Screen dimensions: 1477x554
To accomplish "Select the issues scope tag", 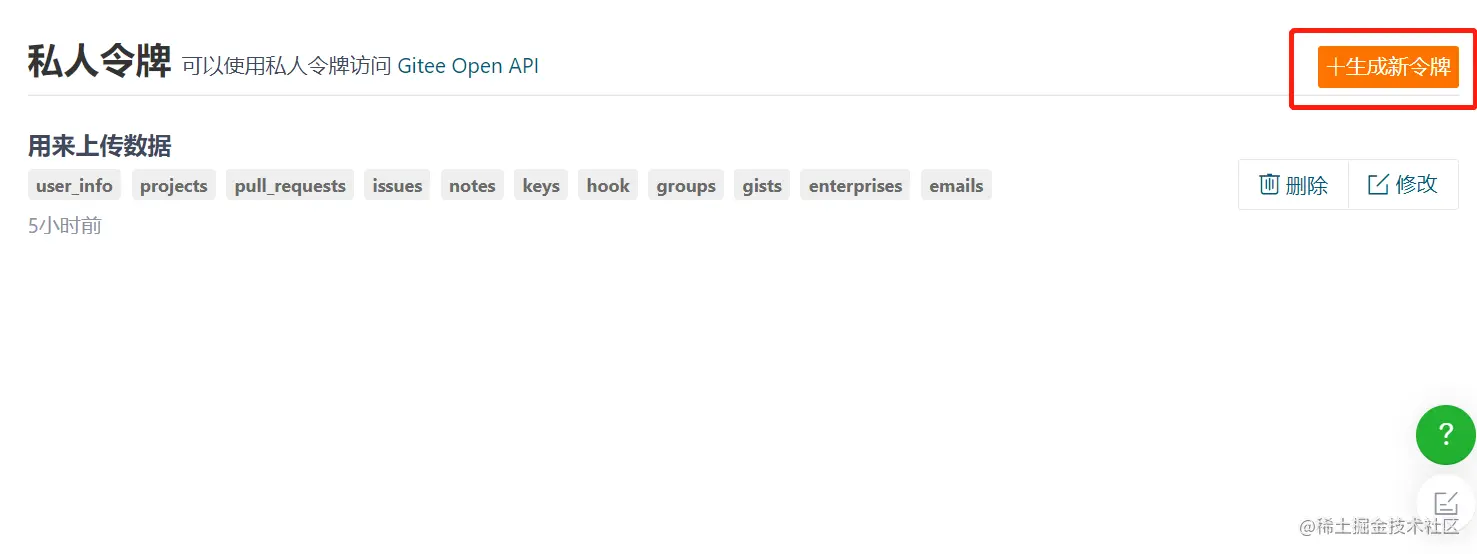I will tap(397, 185).
